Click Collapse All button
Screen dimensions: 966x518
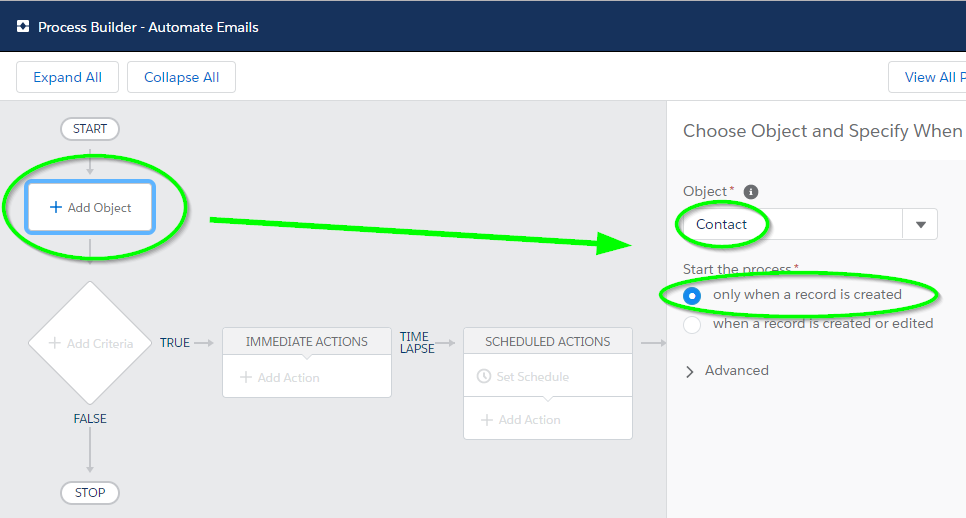point(181,77)
